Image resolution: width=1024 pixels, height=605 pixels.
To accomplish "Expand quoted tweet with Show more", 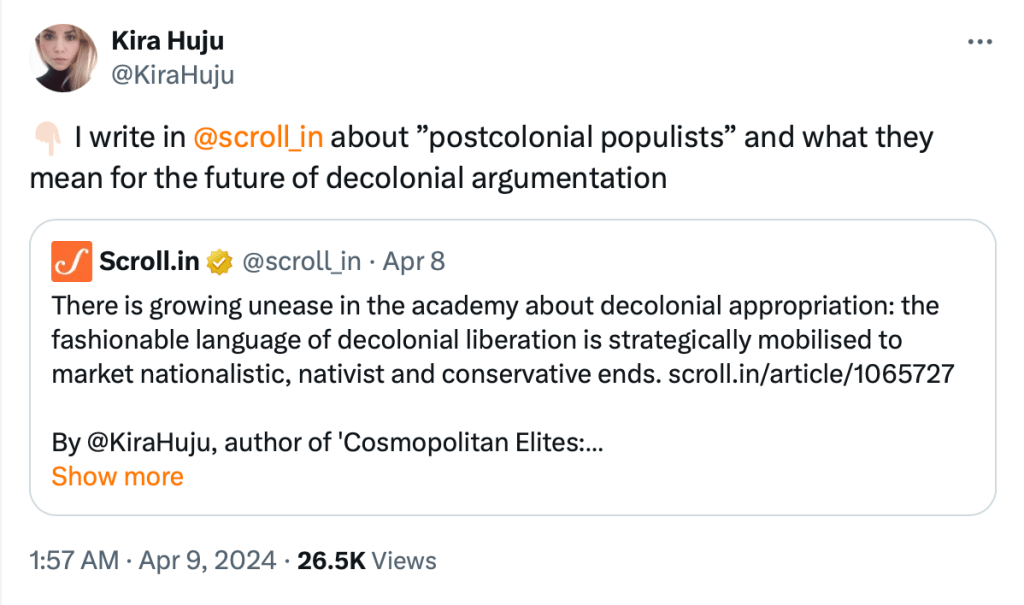I will coord(117,476).
